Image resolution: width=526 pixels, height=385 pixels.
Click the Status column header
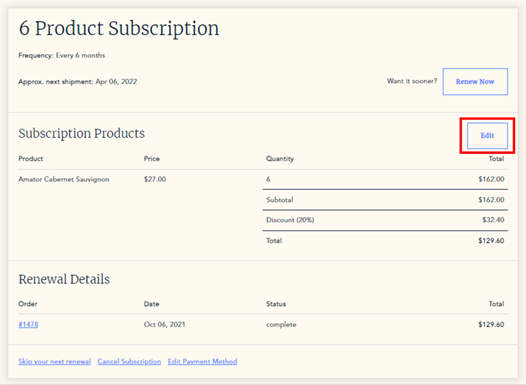coord(276,304)
